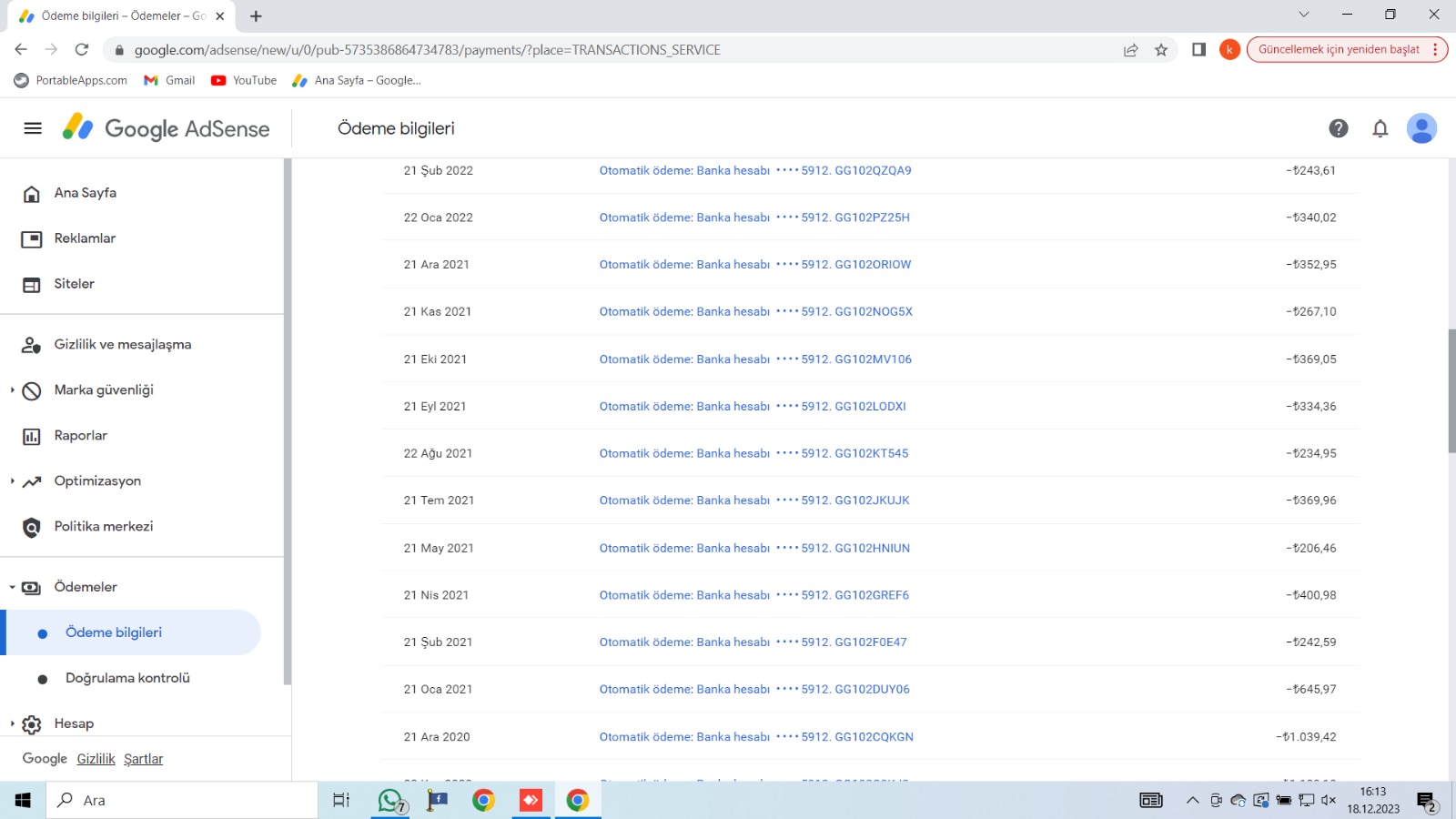The width and height of the screenshot is (1456, 819).
Task: Open the Şartlar footer link
Action: click(x=143, y=759)
